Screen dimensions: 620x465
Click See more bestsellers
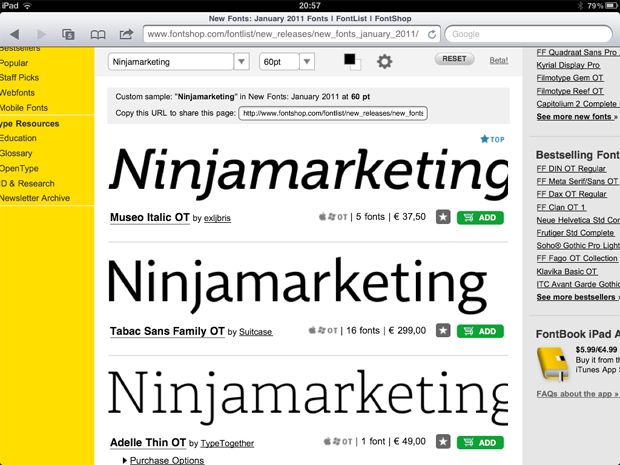[x=578, y=297]
